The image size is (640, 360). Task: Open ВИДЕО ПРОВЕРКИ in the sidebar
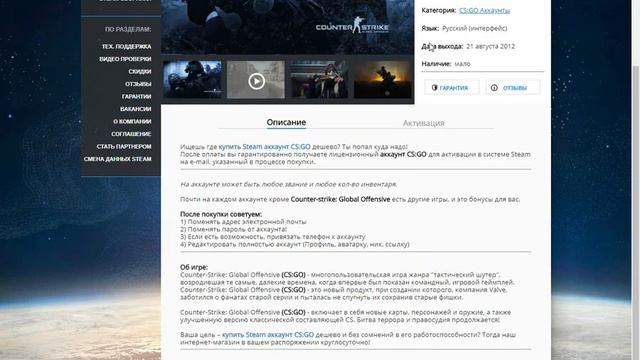click(125, 59)
